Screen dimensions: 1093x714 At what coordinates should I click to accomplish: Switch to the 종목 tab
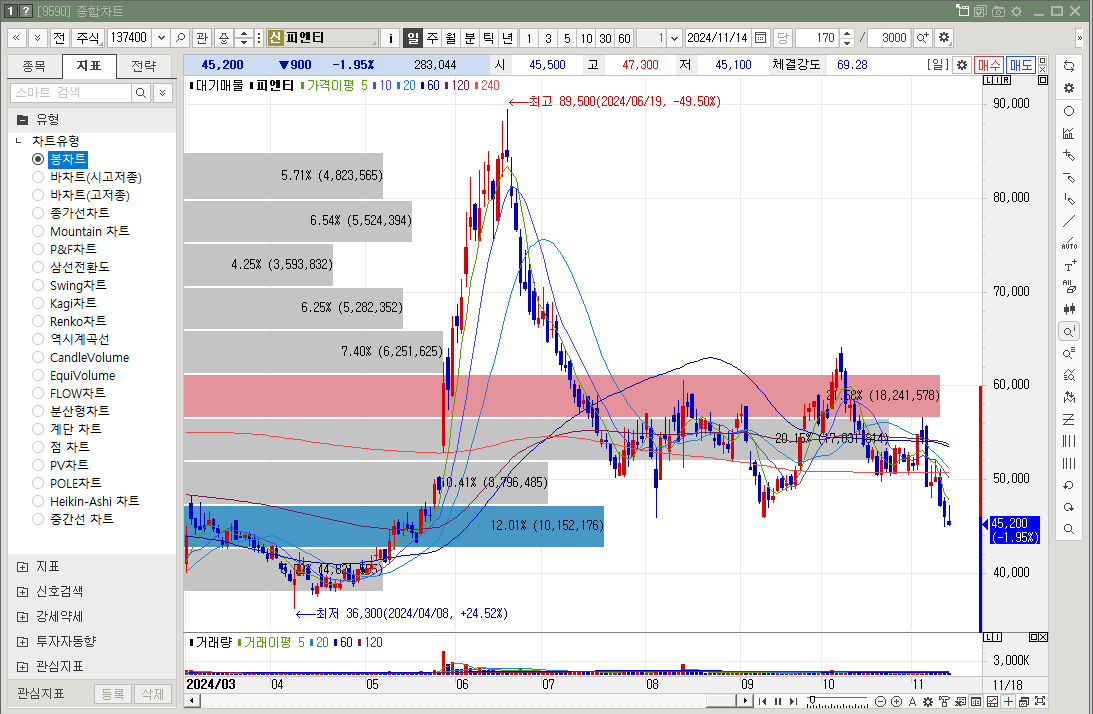click(x=33, y=66)
